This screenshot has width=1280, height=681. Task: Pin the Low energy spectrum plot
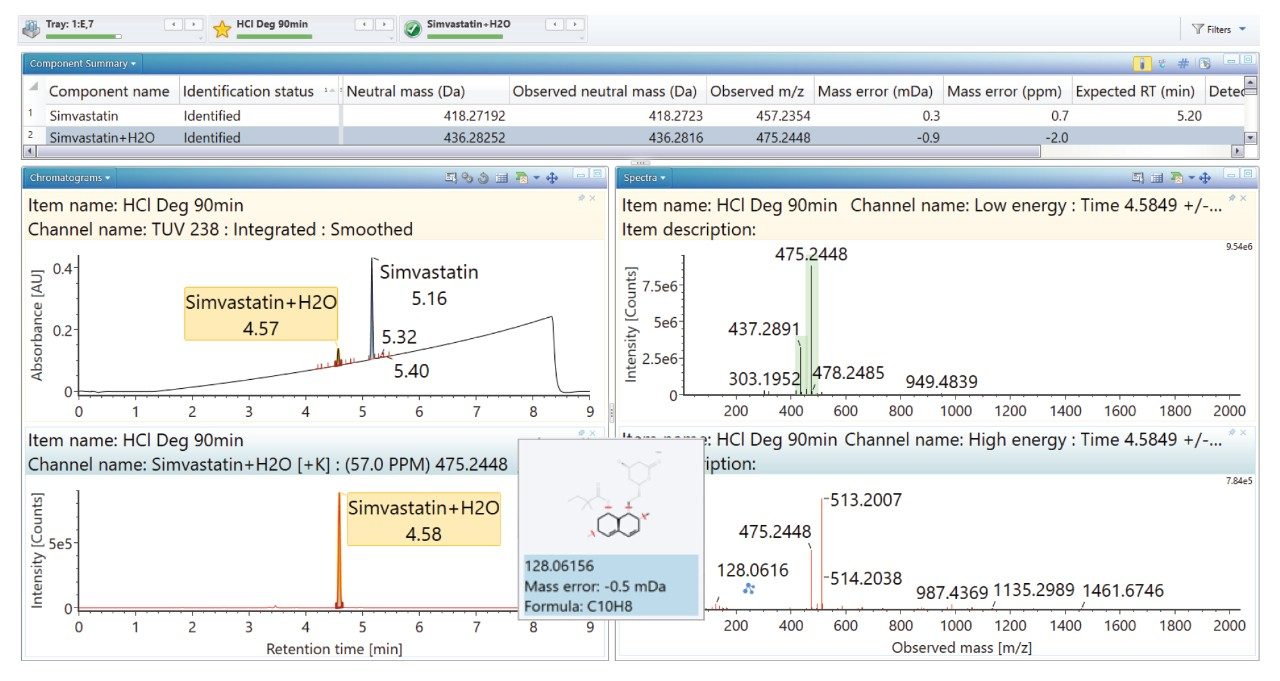point(1232,198)
